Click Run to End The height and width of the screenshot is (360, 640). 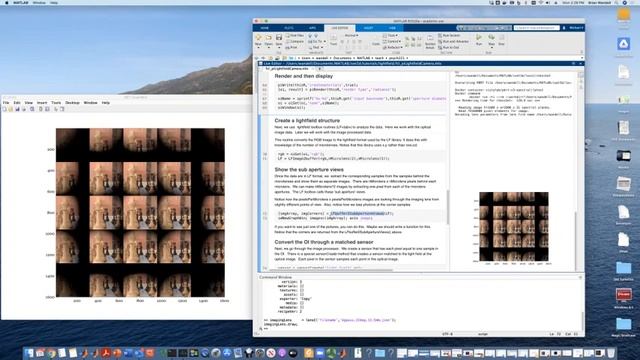pyautogui.click(x=449, y=47)
